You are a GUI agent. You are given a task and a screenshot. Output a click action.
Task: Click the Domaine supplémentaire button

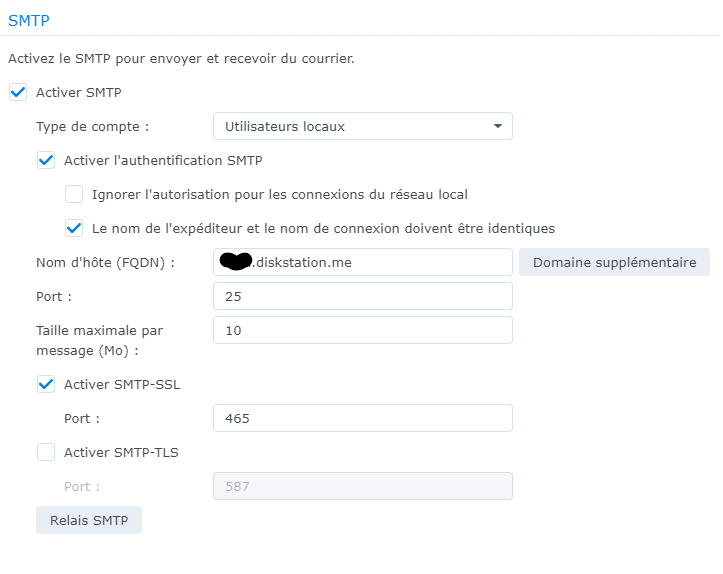pyautogui.click(x=614, y=262)
